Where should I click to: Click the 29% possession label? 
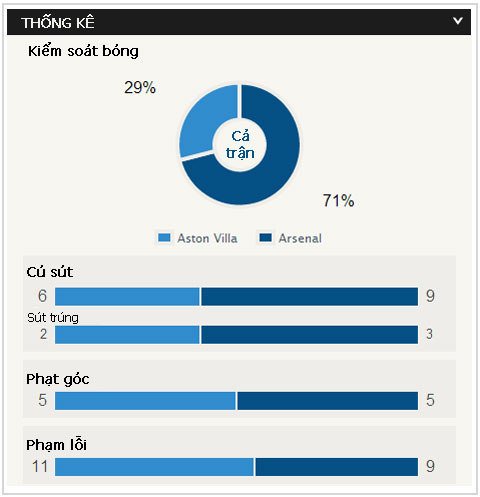pos(140,88)
